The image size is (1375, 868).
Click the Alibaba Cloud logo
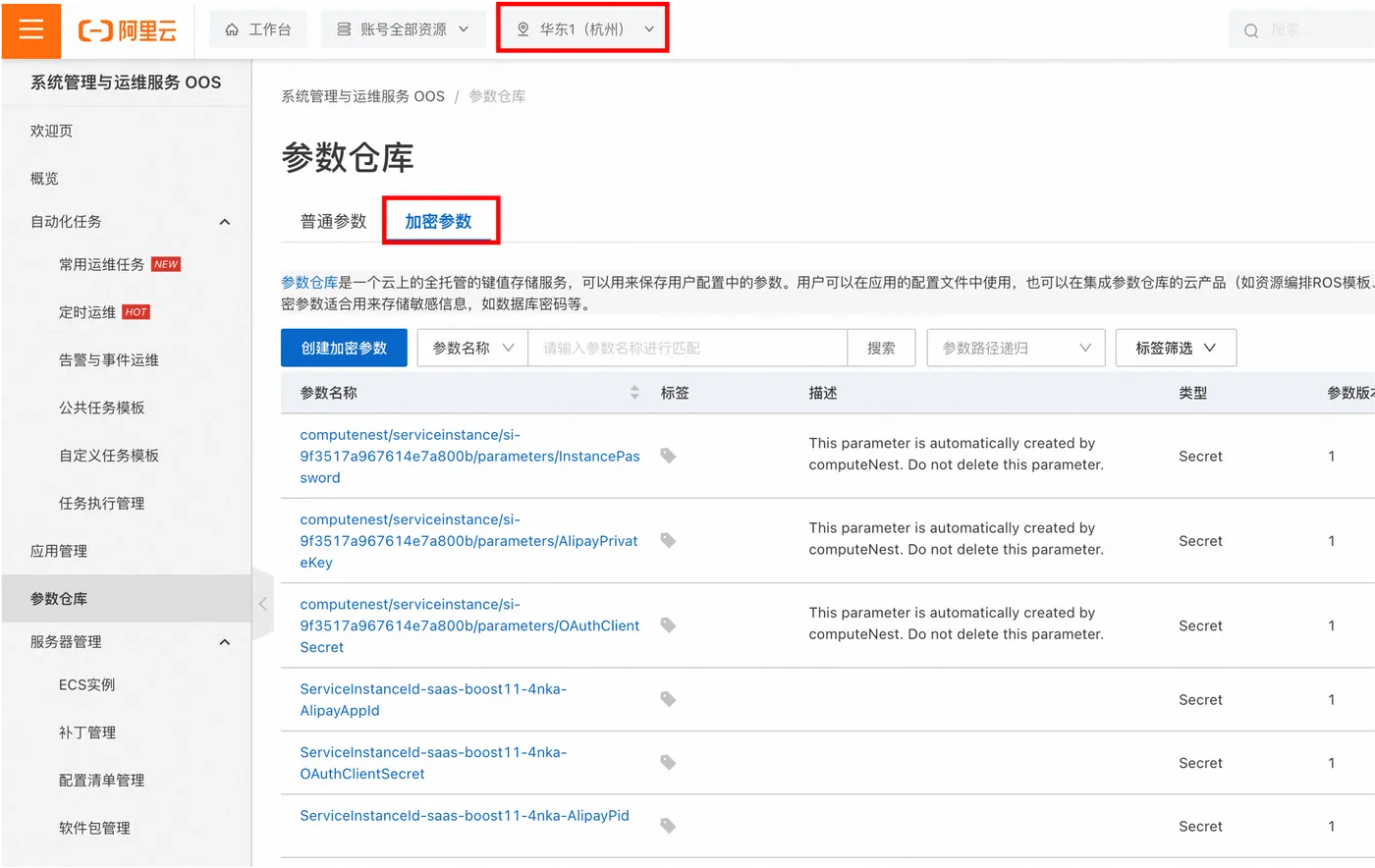coord(128,30)
